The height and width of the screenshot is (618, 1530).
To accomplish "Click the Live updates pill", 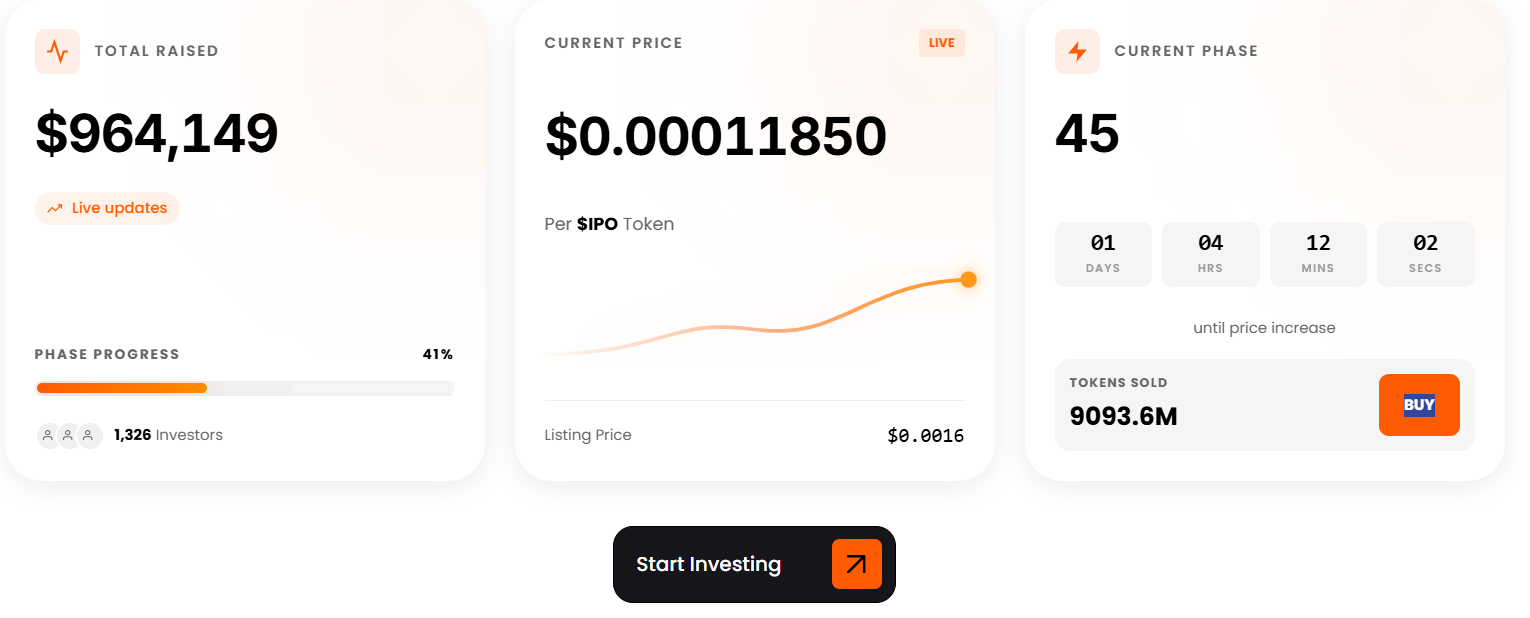I will 108,208.
